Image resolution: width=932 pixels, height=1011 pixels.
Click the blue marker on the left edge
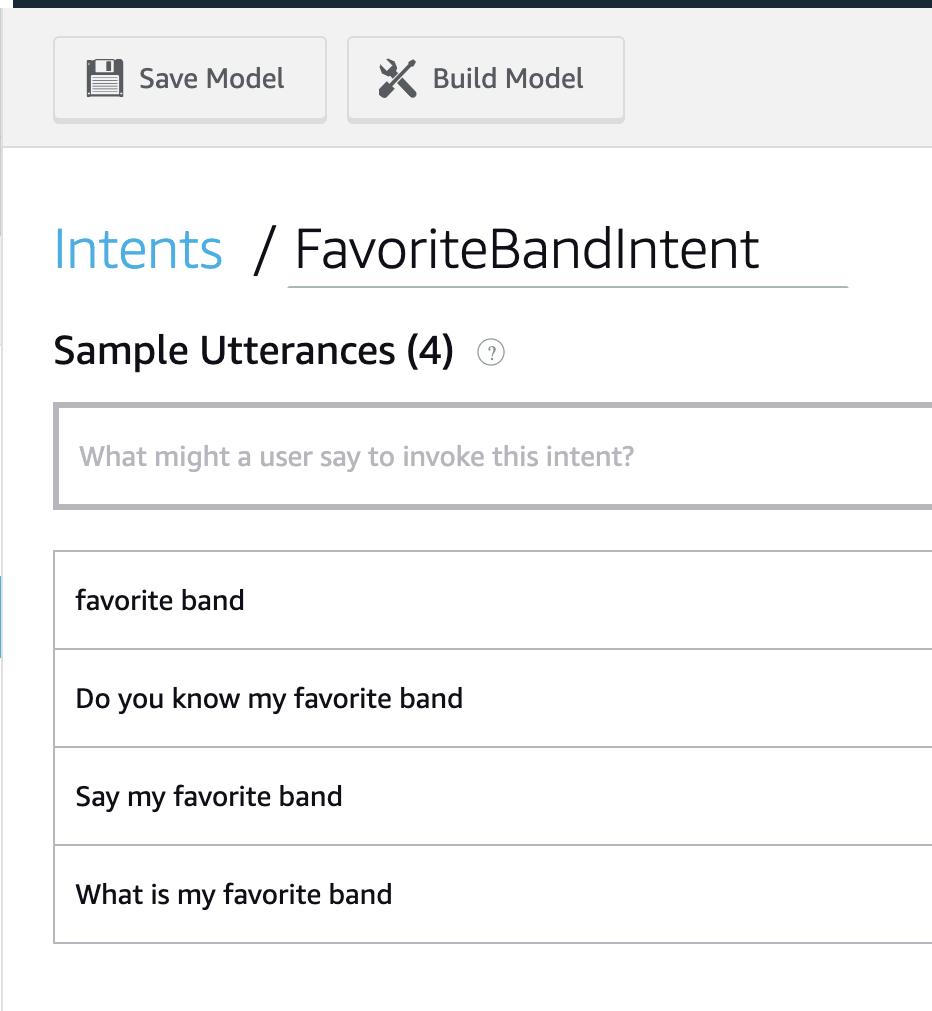tap(1, 616)
